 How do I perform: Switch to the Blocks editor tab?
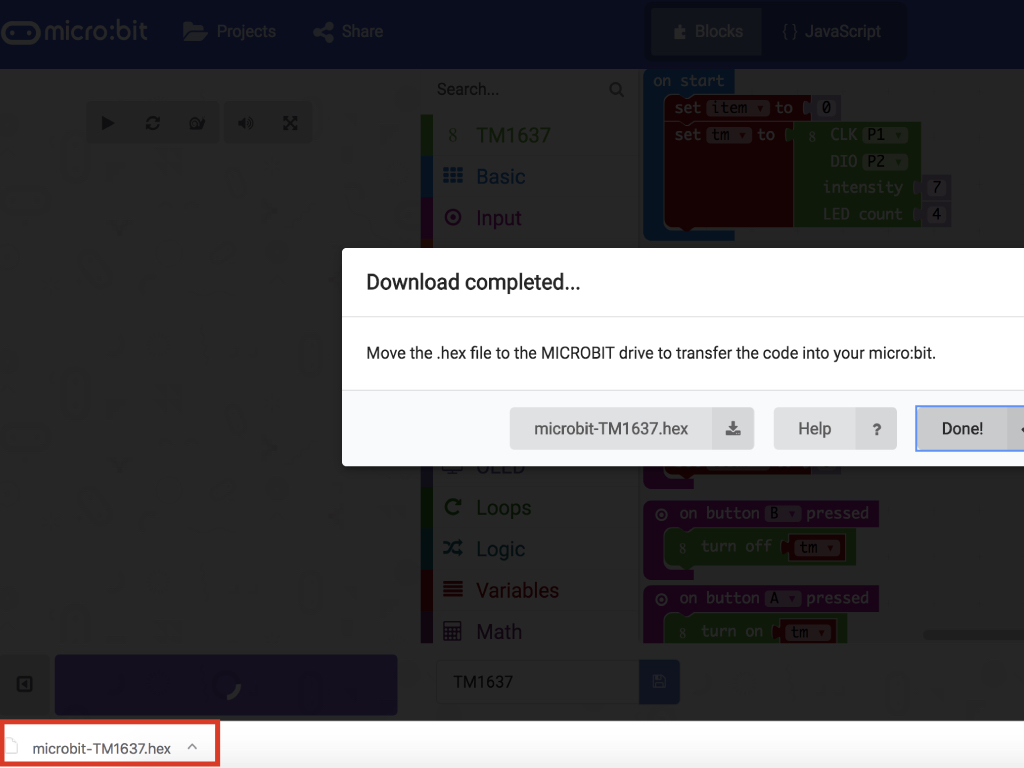click(708, 31)
